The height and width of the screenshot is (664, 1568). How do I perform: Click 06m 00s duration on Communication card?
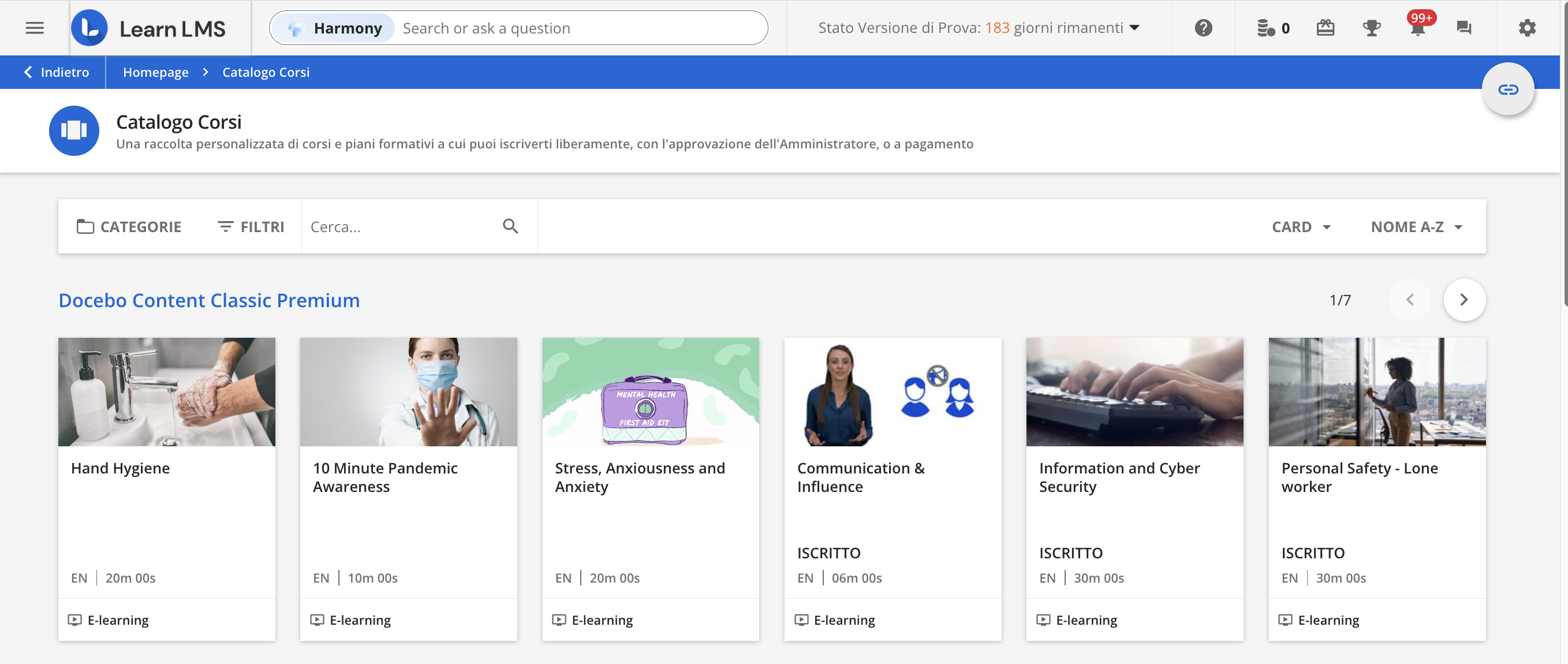tap(856, 577)
